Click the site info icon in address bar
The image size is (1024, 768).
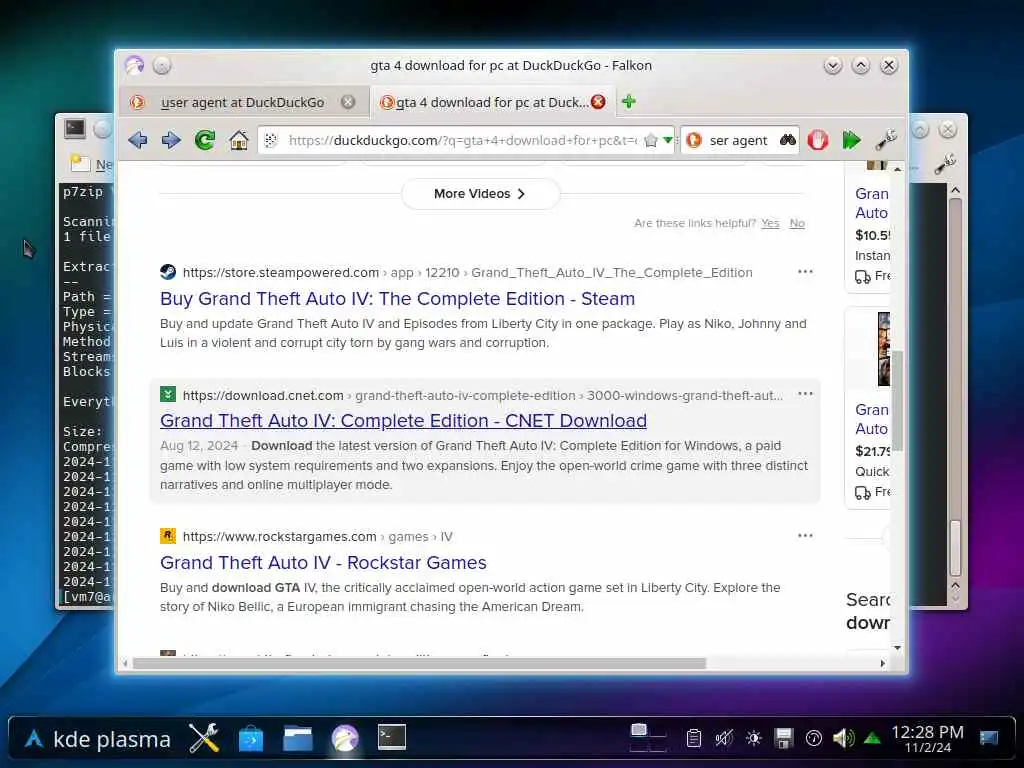click(271, 140)
